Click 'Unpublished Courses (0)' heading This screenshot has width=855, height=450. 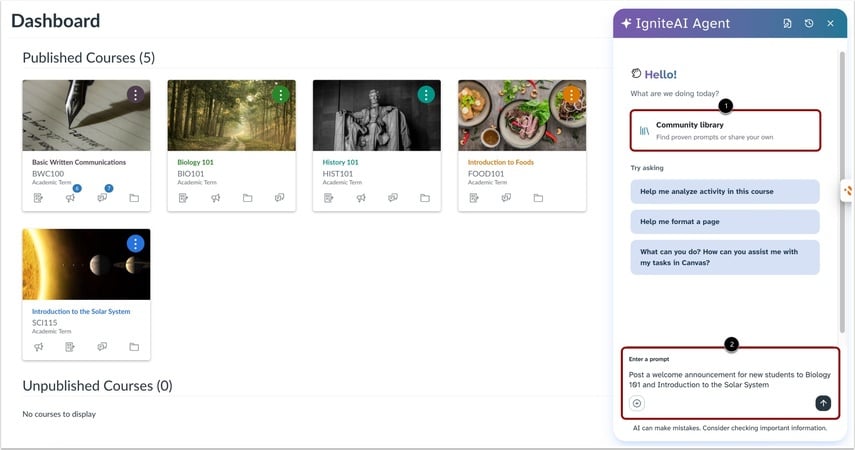(x=97, y=386)
